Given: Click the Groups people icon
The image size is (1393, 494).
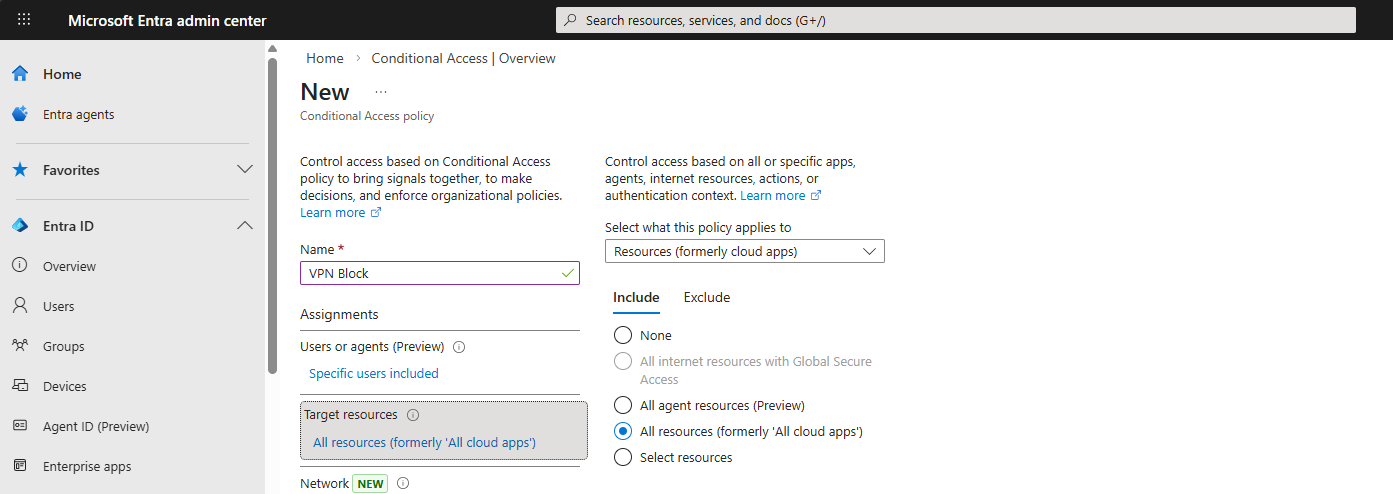Looking at the screenshot, I should point(20,346).
